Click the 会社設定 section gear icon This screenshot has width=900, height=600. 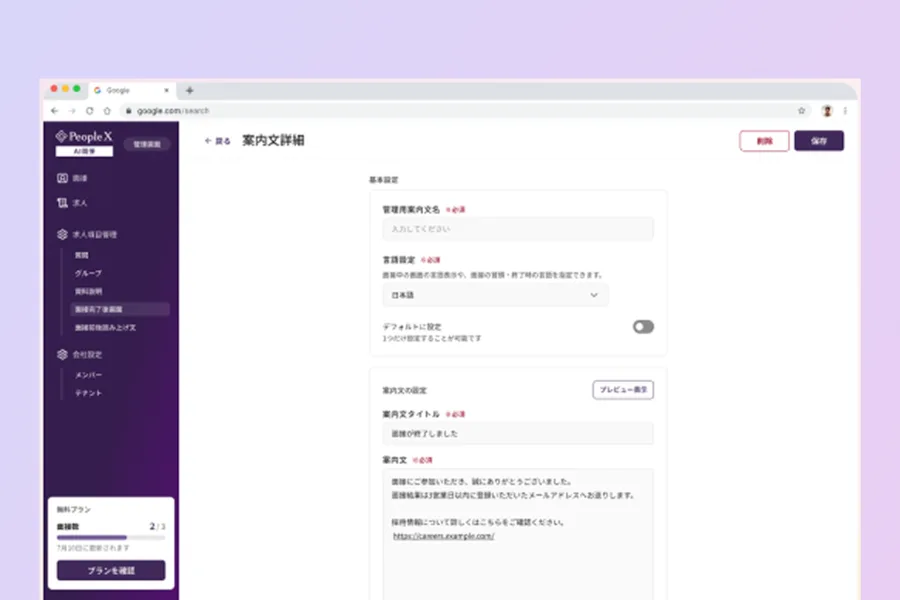(62, 354)
